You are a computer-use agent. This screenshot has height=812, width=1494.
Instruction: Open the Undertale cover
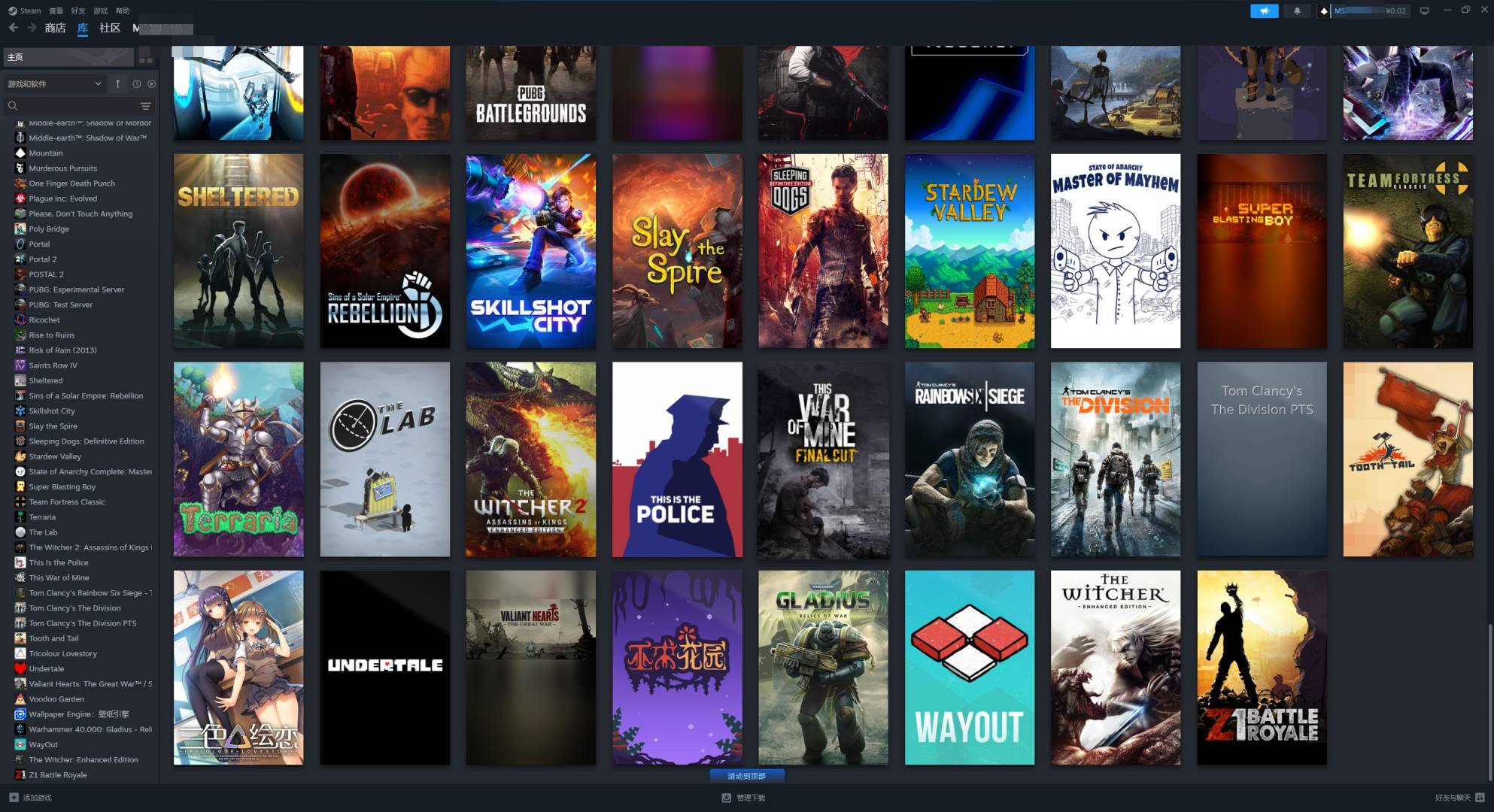tap(385, 668)
